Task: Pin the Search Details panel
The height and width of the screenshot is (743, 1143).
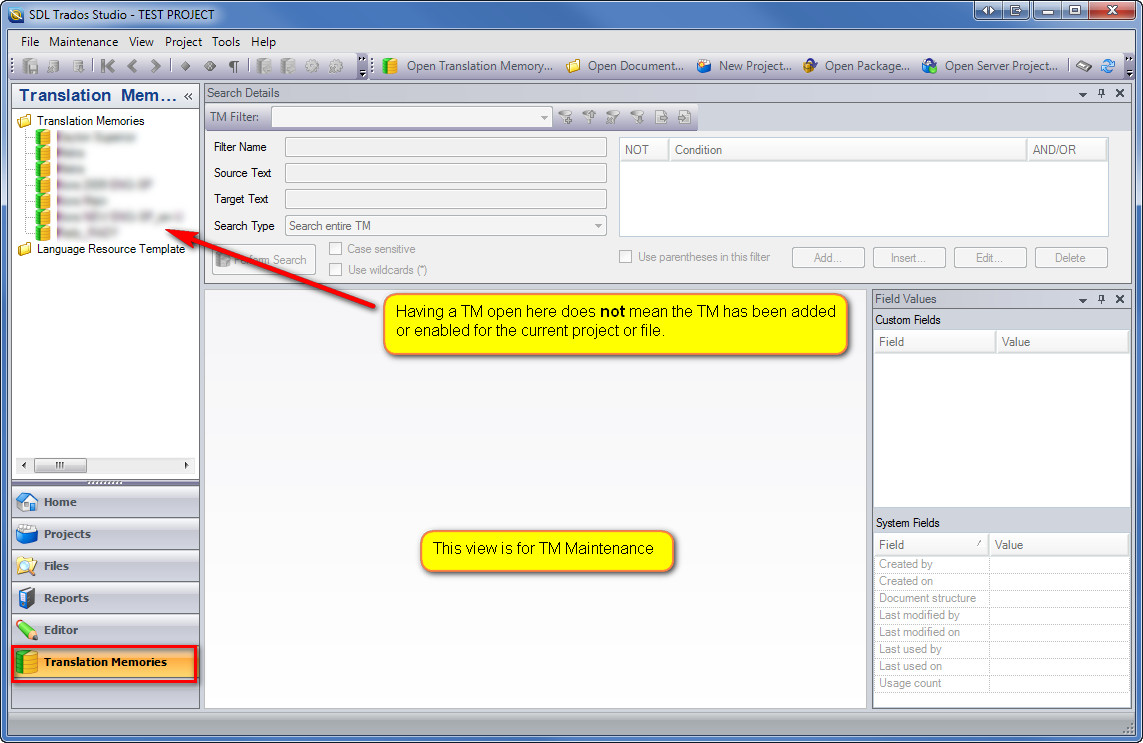Action: point(1101,93)
